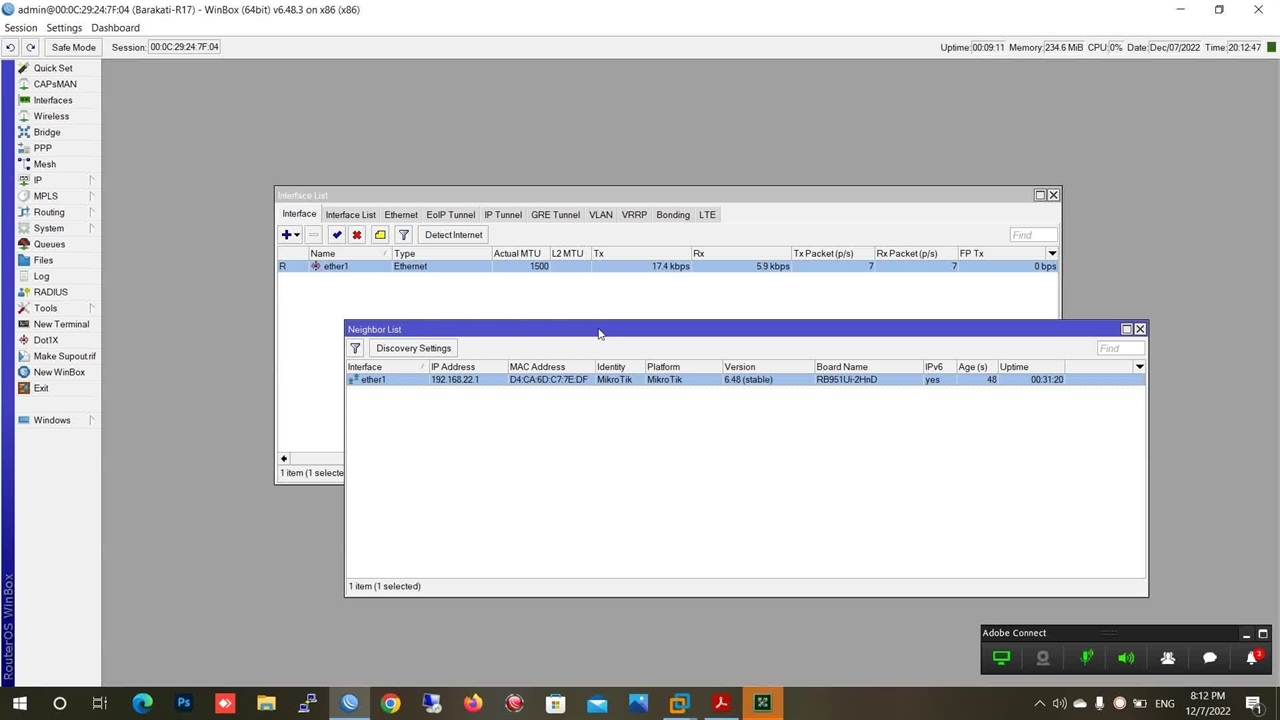Screen dimensions: 1280x720
Task: Open the Settings menu
Action: point(64,28)
